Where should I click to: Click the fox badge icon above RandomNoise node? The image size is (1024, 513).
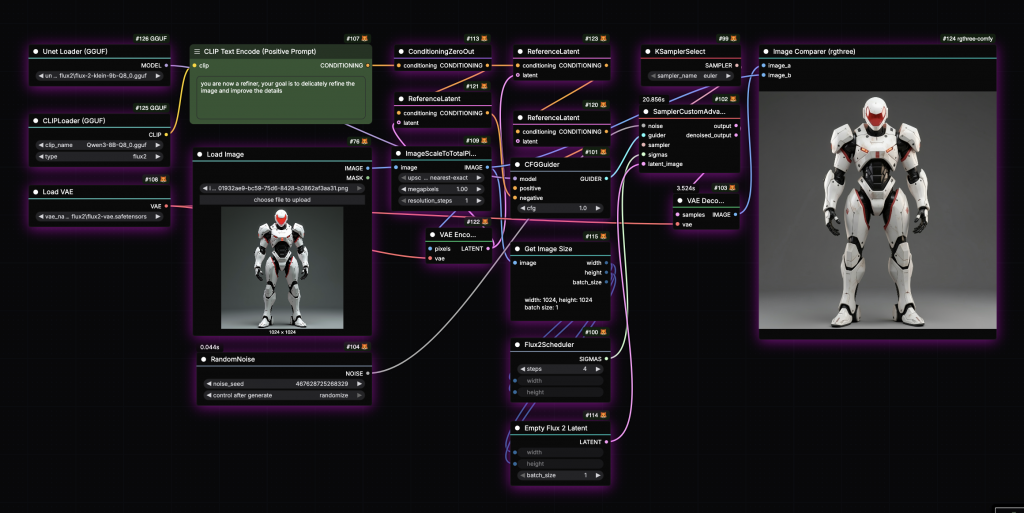click(367, 346)
